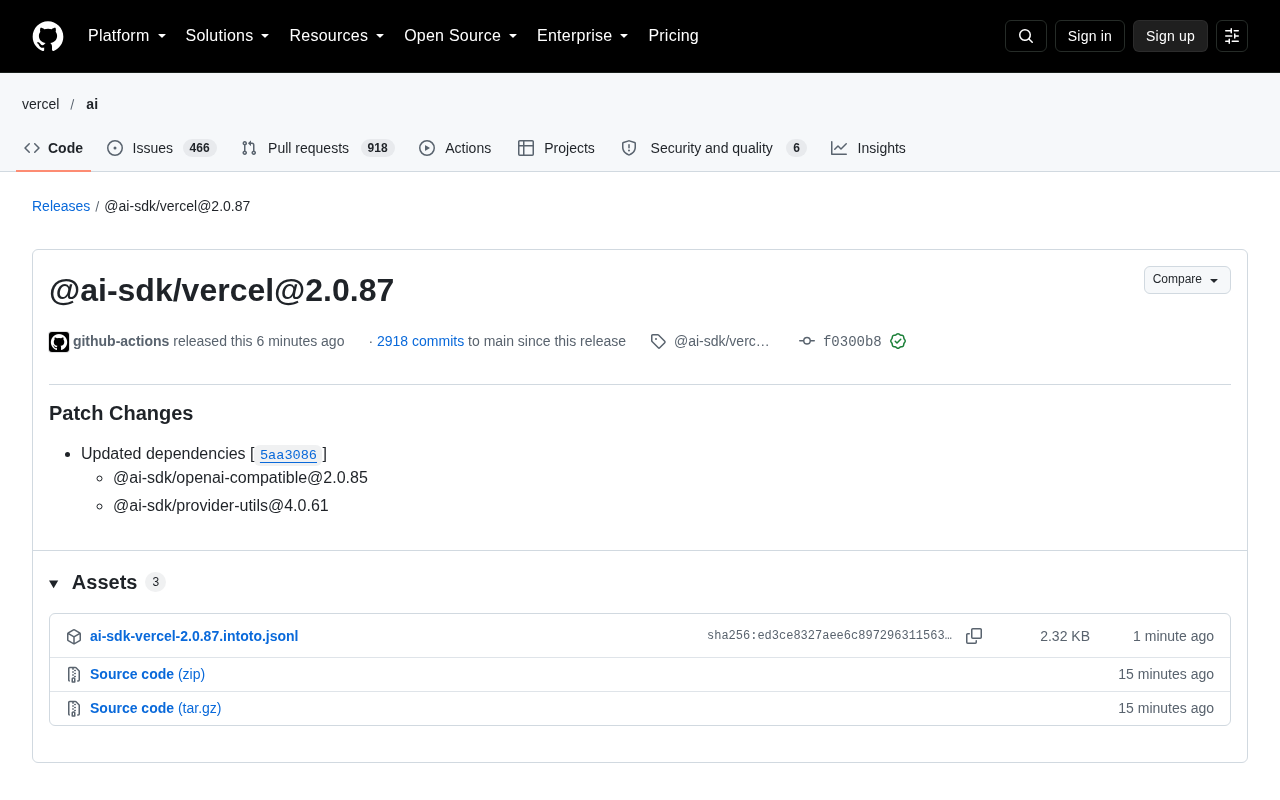Expand the Open Source menu
Image resolution: width=1280 pixels, height=800 pixels.
pos(461,36)
